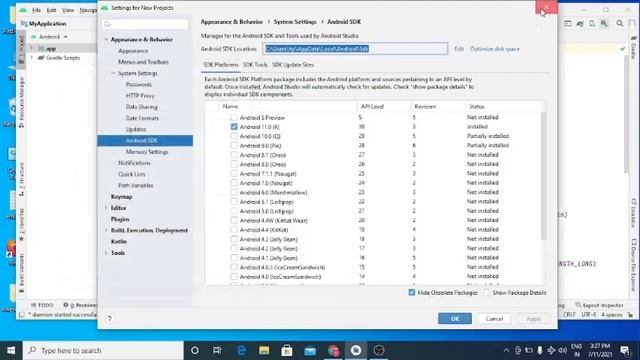Toggle the Hide Obsolete Packages checkbox

coord(412,292)
